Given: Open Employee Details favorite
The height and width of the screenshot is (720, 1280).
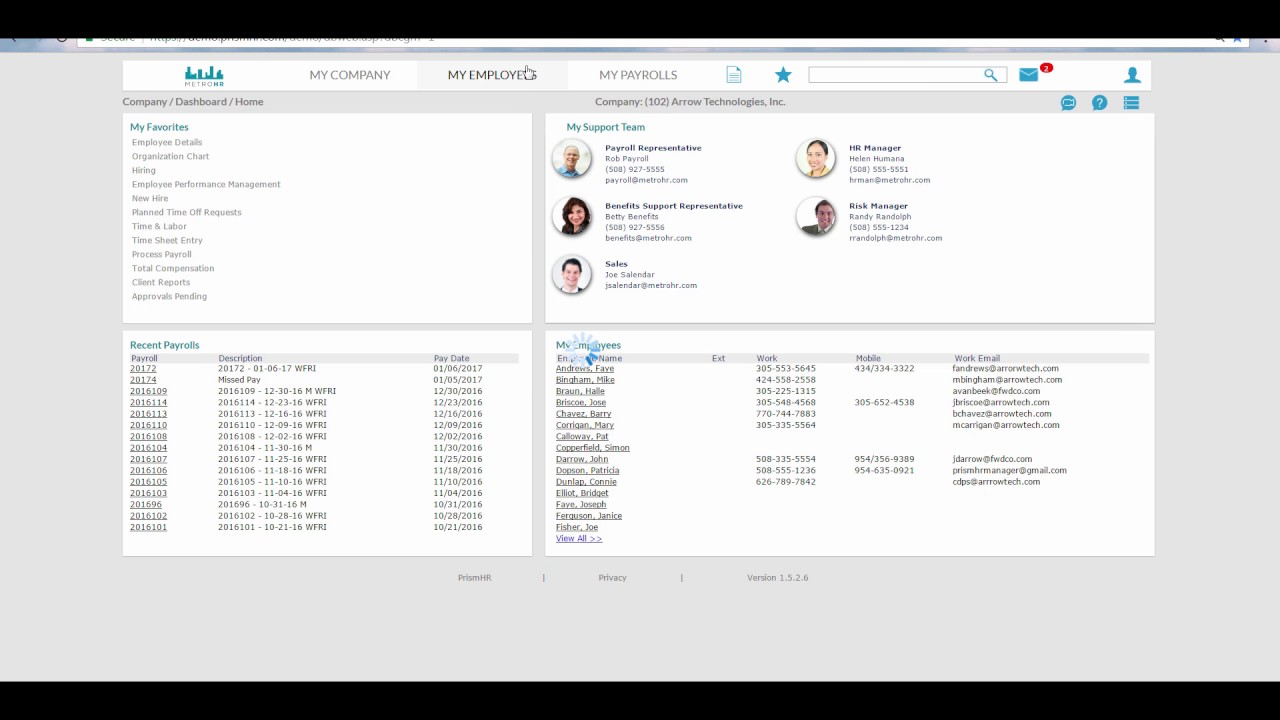Looking at the screenshot, I should (x=167, y=142).
